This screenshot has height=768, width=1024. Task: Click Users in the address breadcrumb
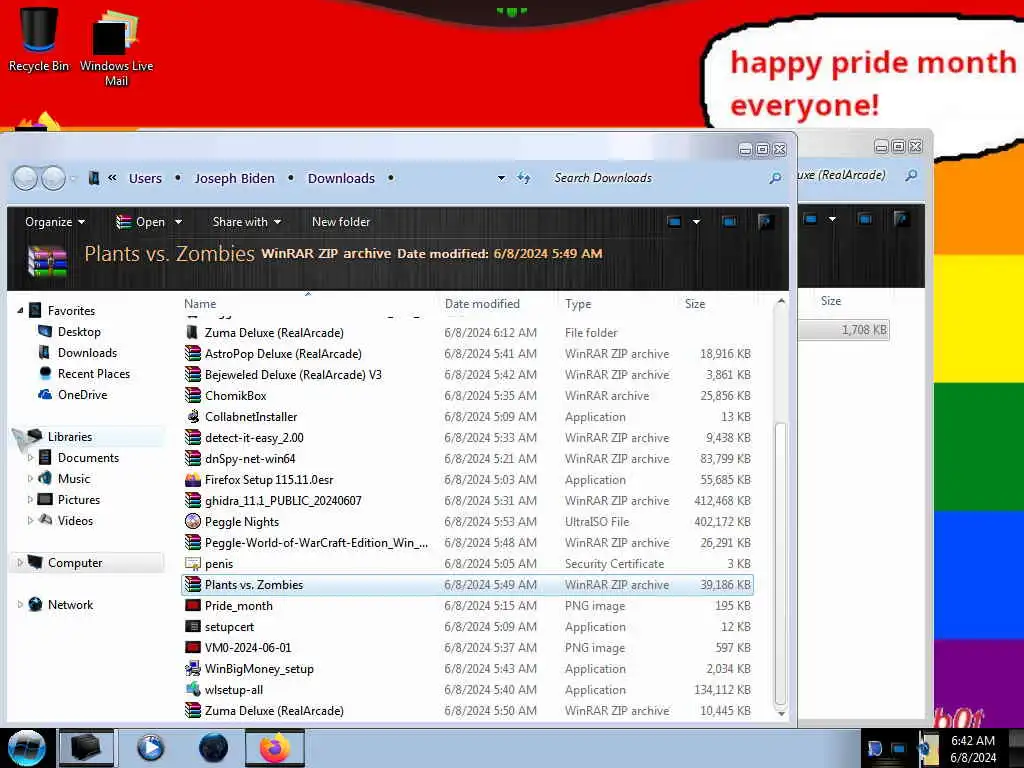coord(145,178)
